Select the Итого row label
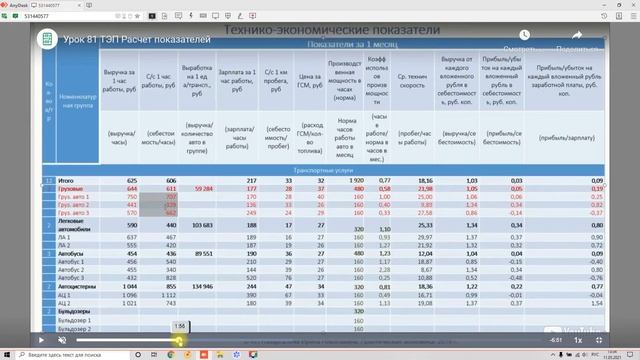 click(x=66, y=180)
